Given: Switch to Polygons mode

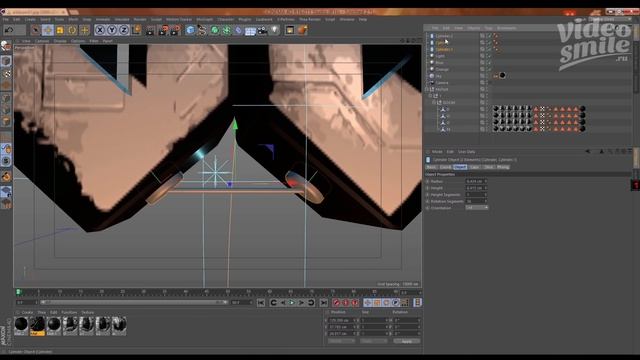Looking at the screenshot, I should [6, 121].
